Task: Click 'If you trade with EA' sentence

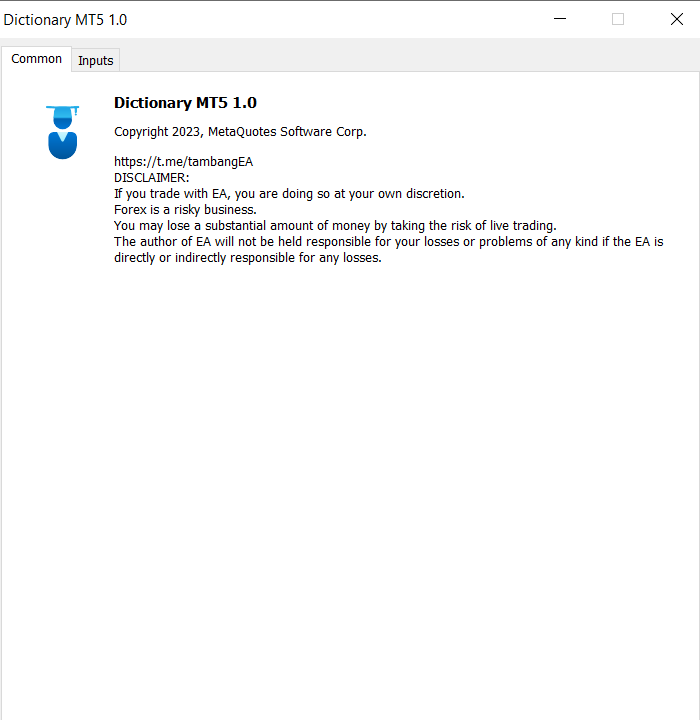Action: point(289,194)
